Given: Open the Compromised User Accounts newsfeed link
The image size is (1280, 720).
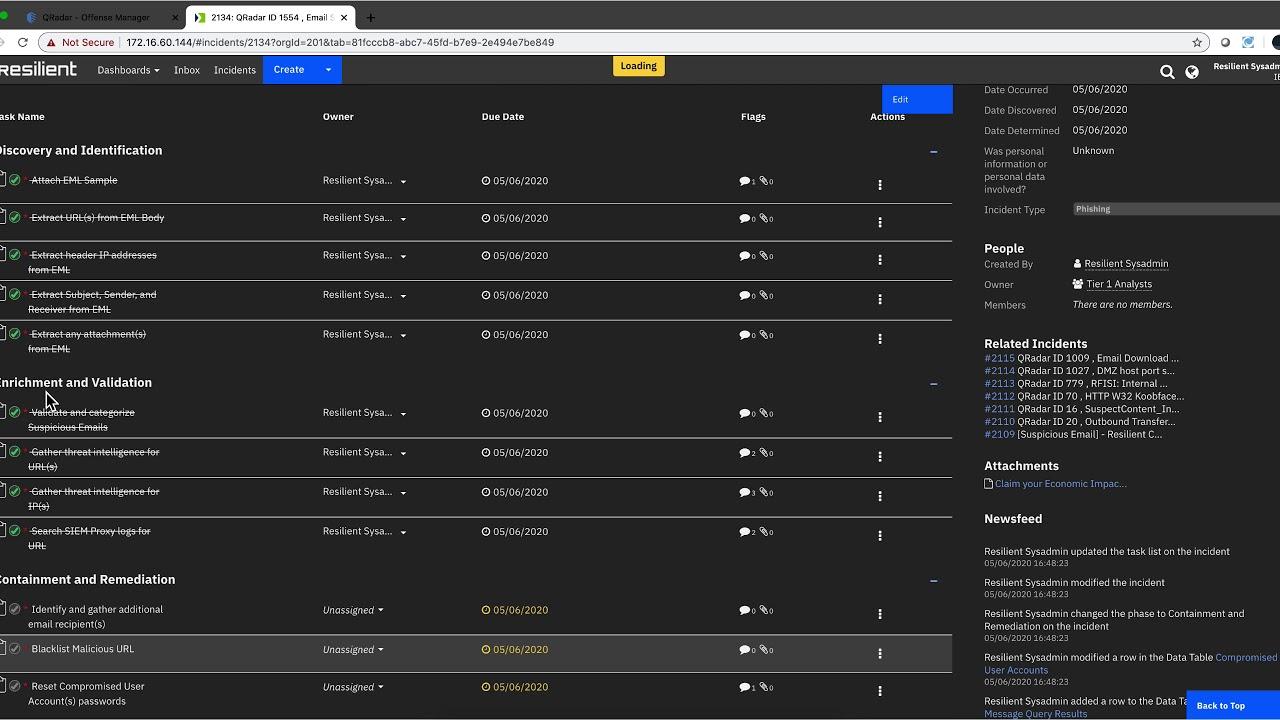Looking at the screenshot, I should (1130, 664).
